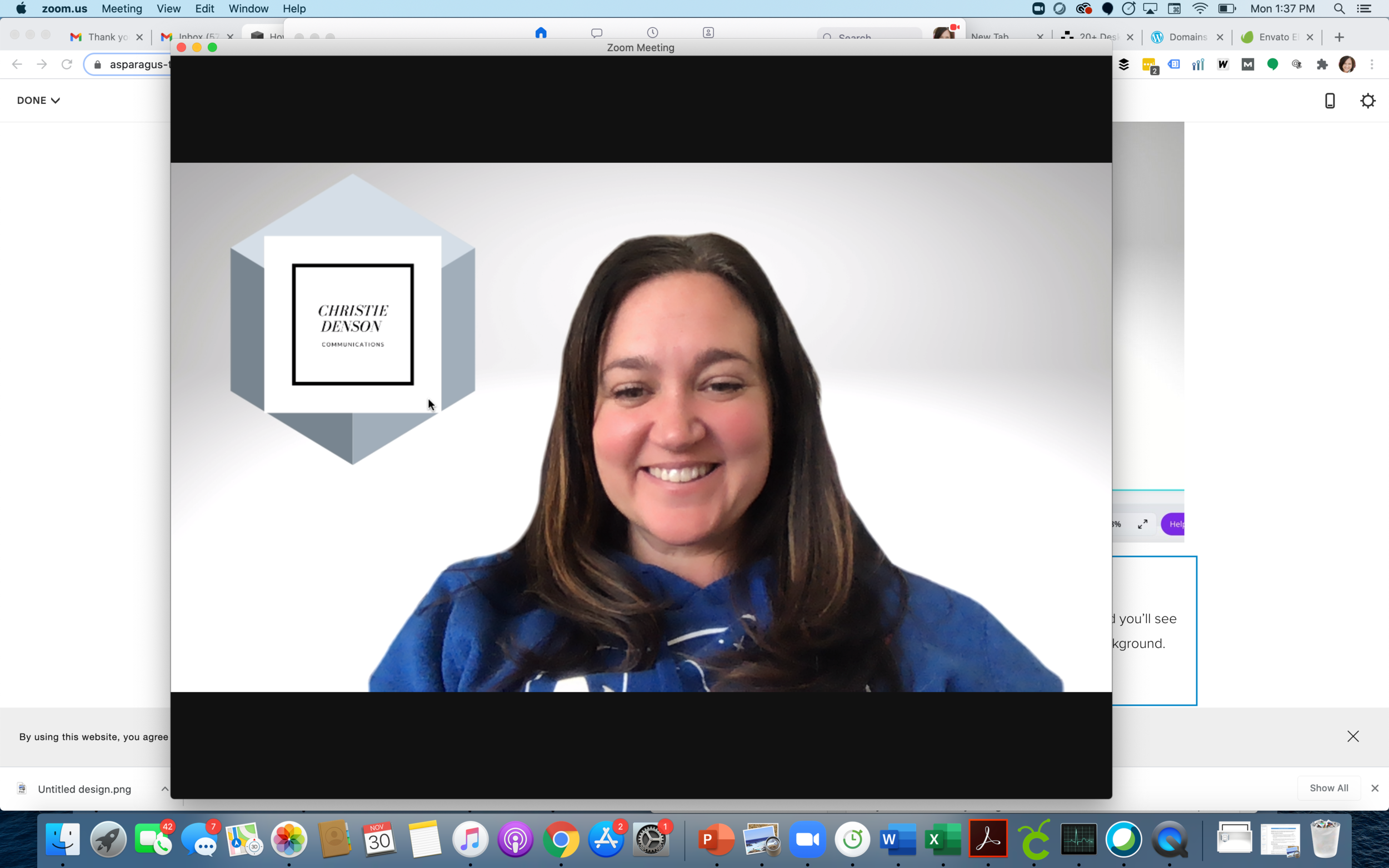The image size is (1389, 868).
Task: Open the Zoom Meetings clock icon
Action: tap(652, 33)
